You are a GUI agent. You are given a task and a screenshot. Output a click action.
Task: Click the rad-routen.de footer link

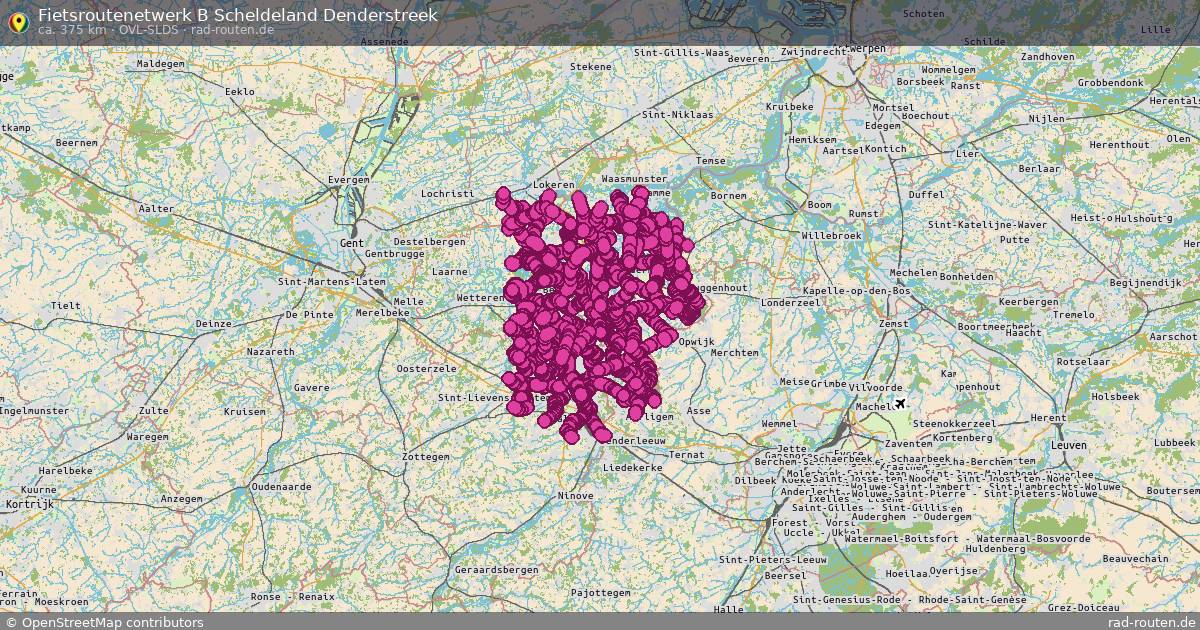pyautogui.click(x=1152, y=620)
